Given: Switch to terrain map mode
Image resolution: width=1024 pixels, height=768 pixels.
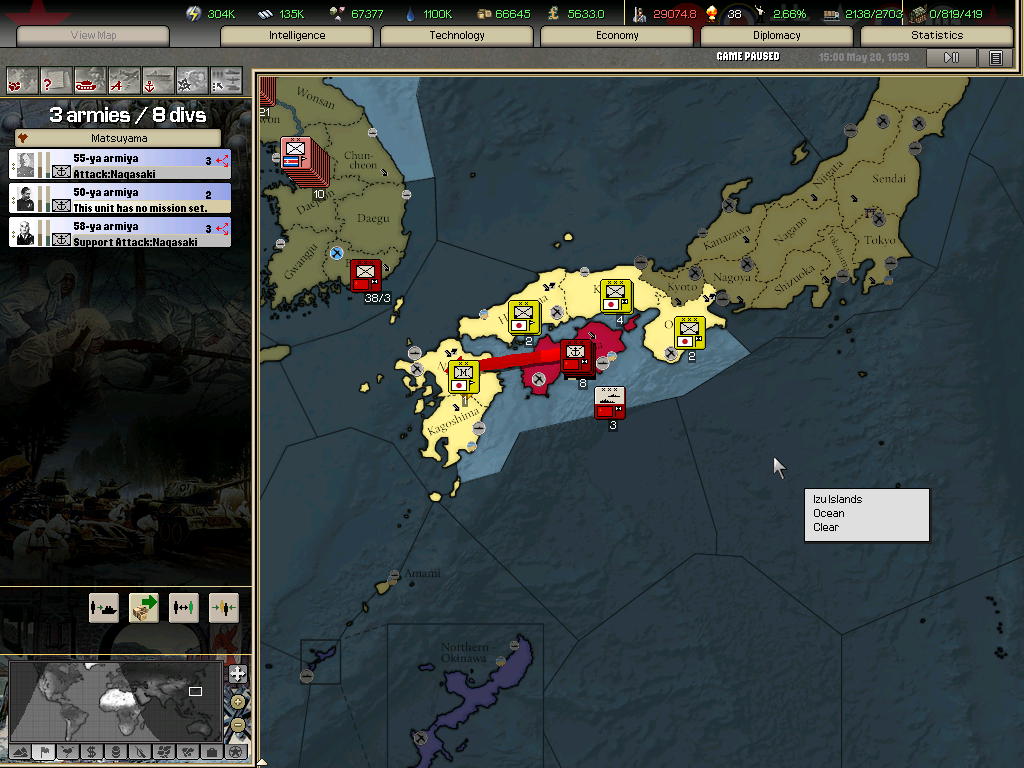Looking at the screenshot, I should click(x=20, y=751).
